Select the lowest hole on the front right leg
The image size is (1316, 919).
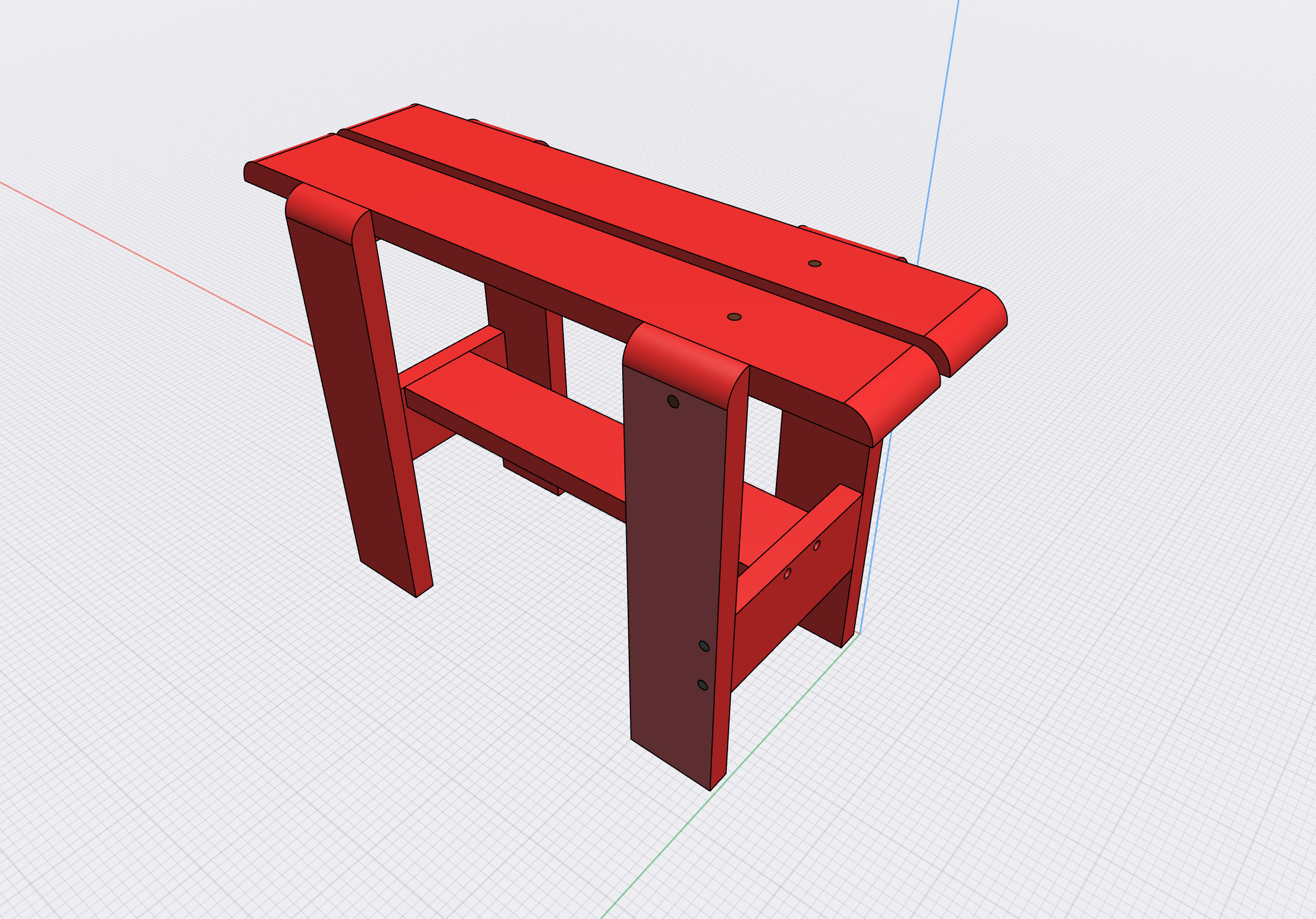coord(703,685)
